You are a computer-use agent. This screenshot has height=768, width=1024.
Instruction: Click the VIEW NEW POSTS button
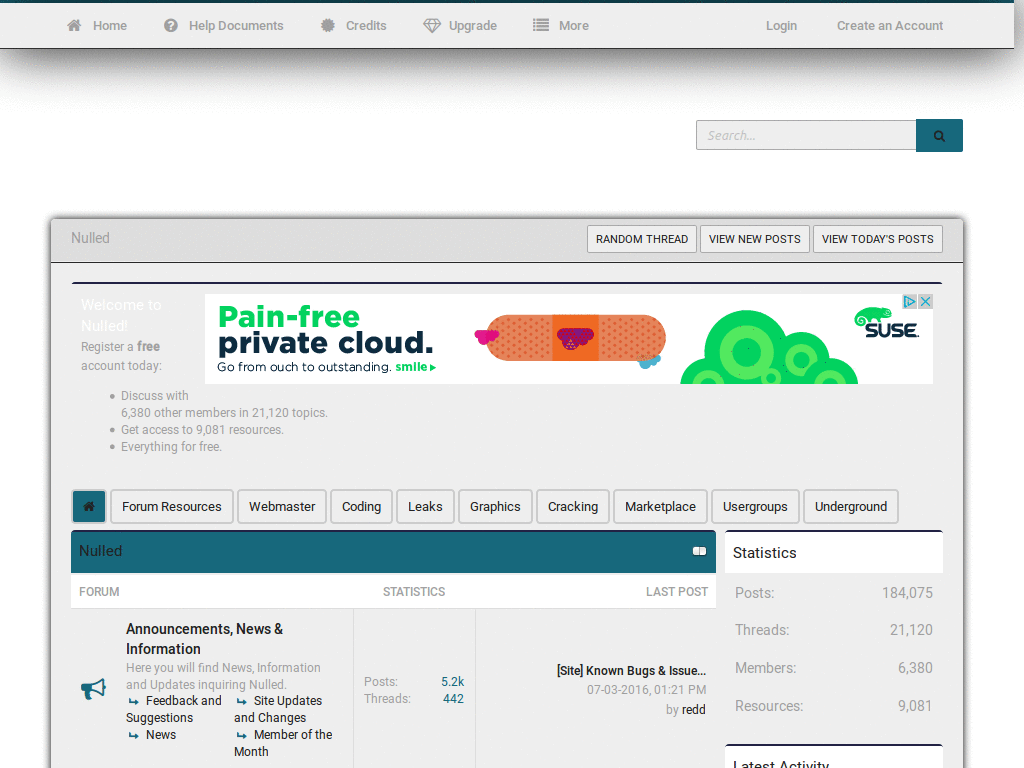(x=754, y=239)
